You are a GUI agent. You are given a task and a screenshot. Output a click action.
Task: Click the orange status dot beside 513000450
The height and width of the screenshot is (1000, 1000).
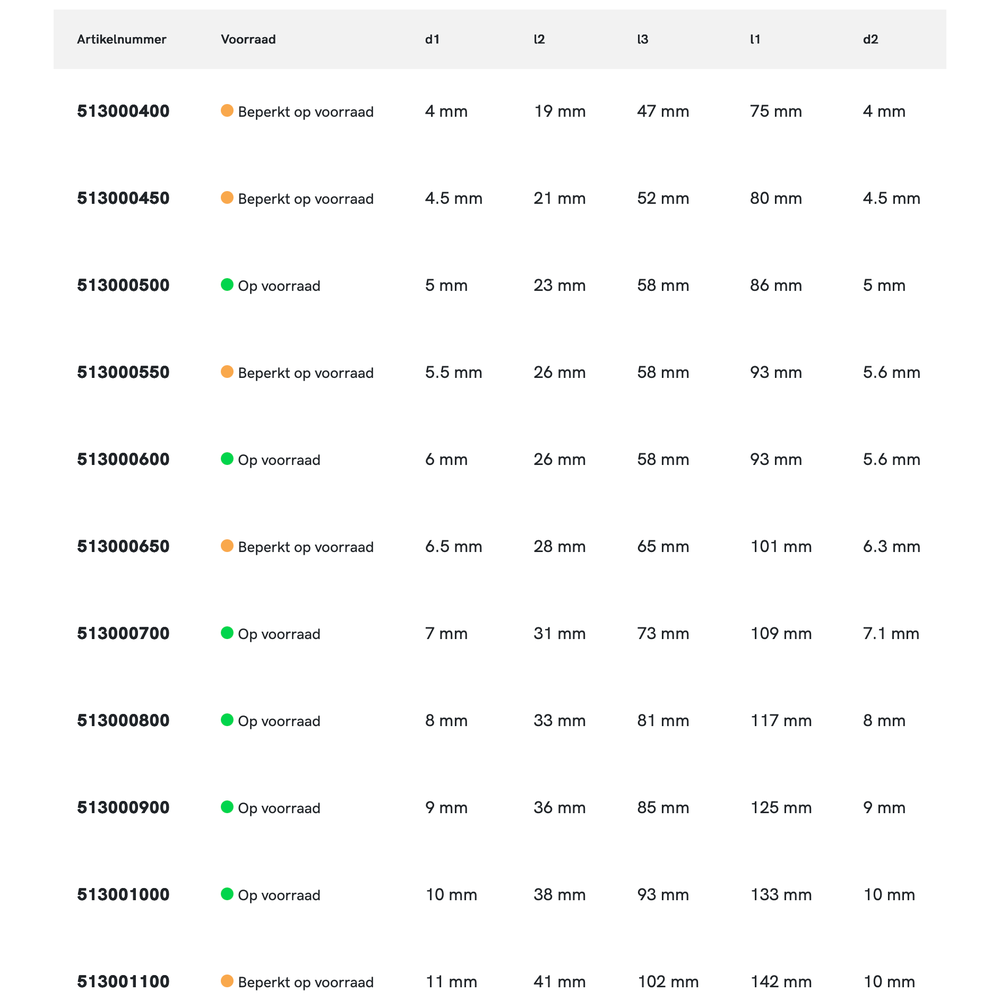click(227, 198)
